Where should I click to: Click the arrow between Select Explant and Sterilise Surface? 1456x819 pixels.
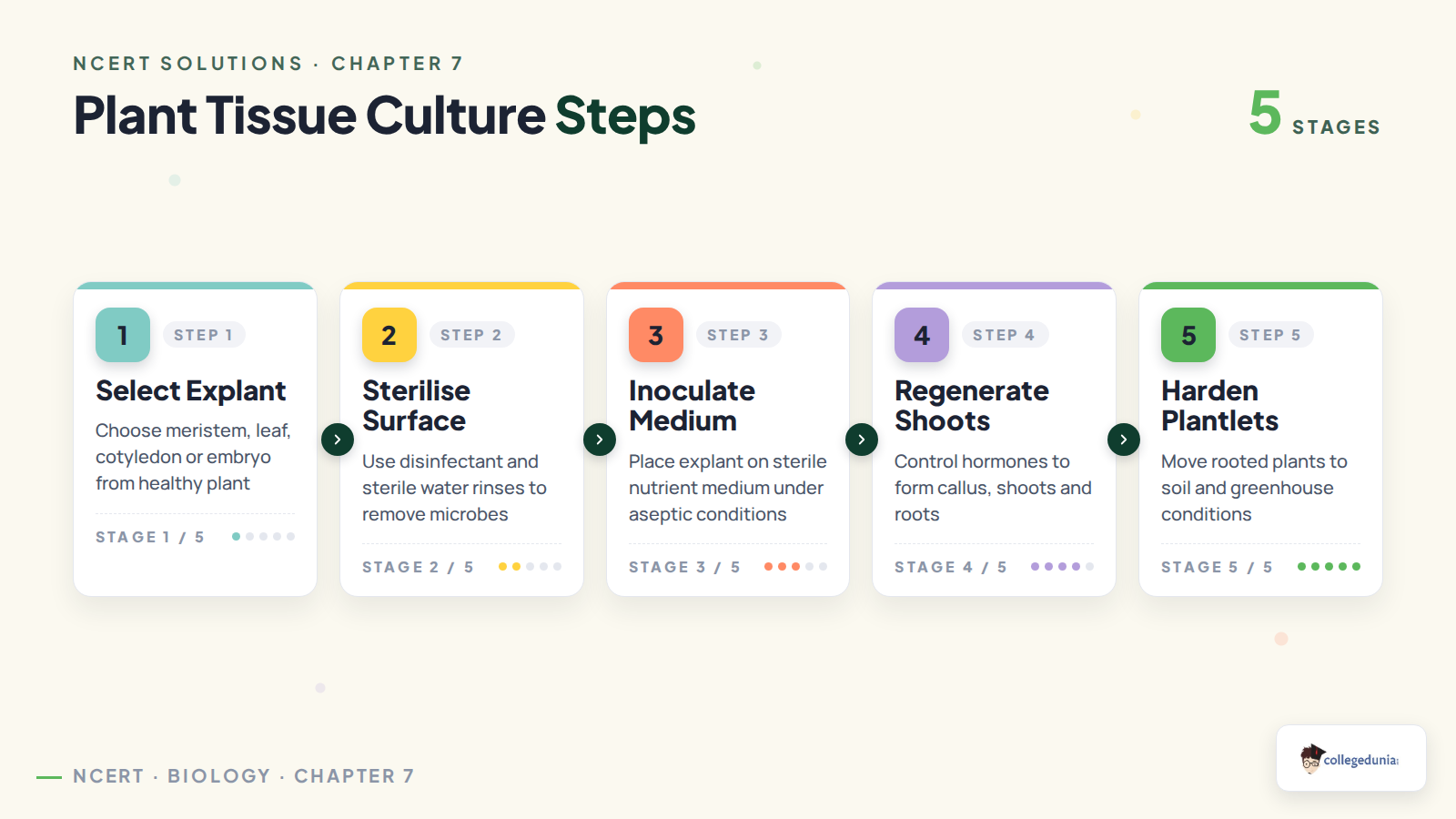point(338,440)
